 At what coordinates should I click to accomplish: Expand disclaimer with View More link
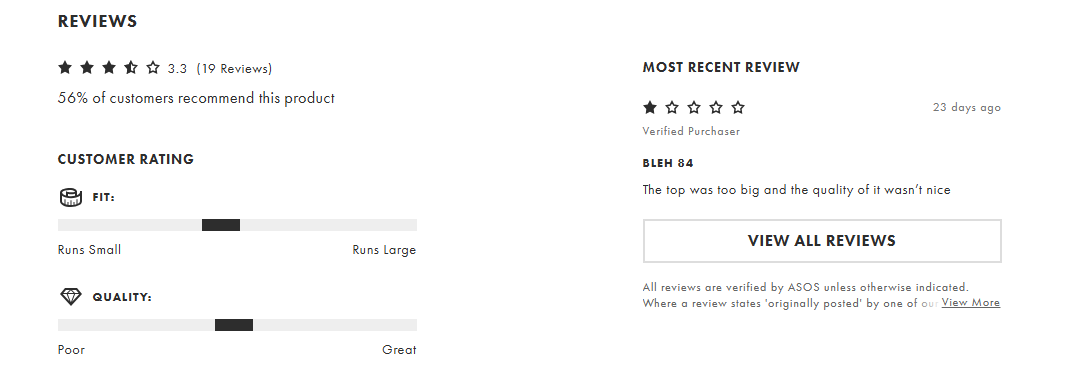[971, 303]
